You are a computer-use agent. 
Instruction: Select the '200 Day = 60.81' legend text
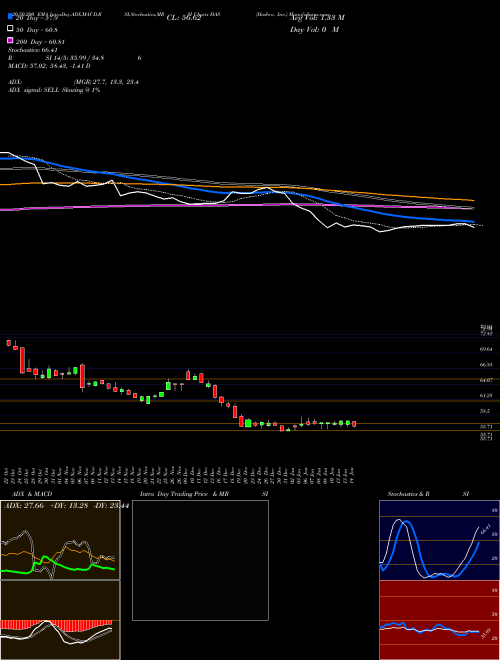point(40,42)
